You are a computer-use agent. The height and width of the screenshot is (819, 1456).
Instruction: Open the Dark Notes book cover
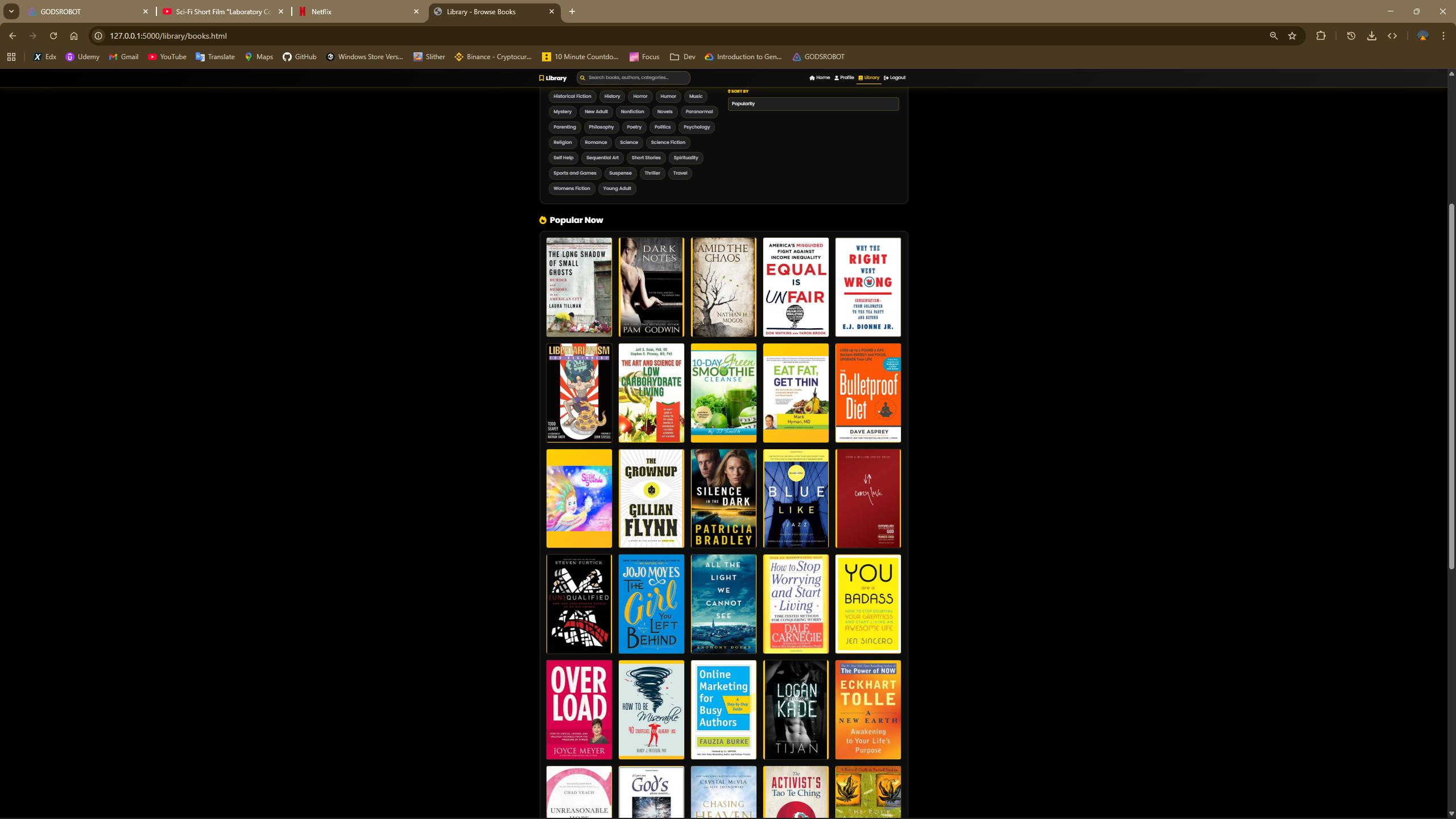[x=651, y=287]
